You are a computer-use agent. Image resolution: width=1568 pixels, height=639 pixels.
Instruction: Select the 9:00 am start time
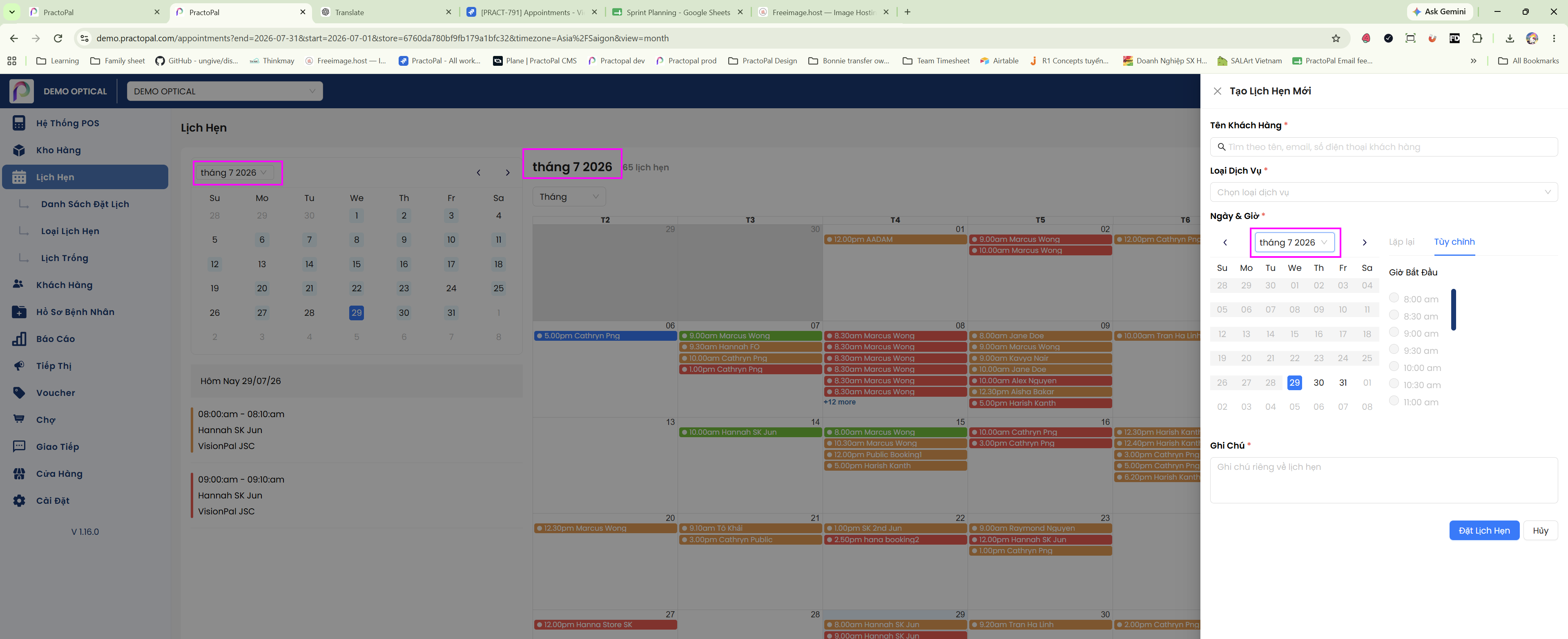coord(1393,331)
